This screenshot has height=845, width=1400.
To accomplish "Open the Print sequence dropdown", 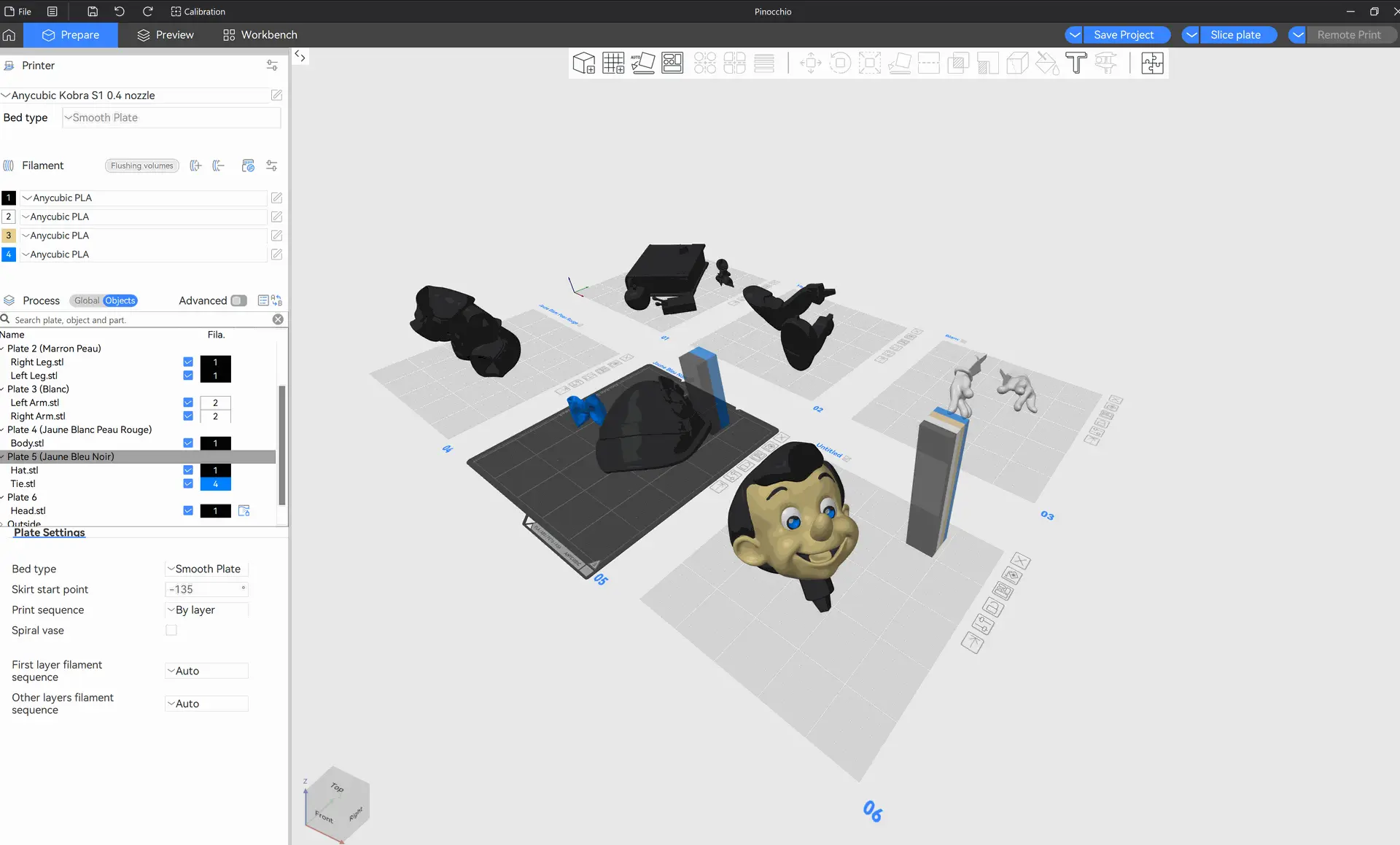I will click(206, 610).
